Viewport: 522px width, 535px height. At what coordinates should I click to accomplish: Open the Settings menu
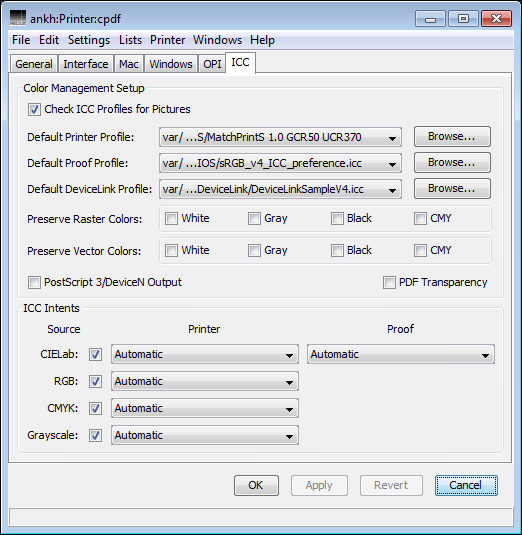pyautogui.click(x=89, y=40)
